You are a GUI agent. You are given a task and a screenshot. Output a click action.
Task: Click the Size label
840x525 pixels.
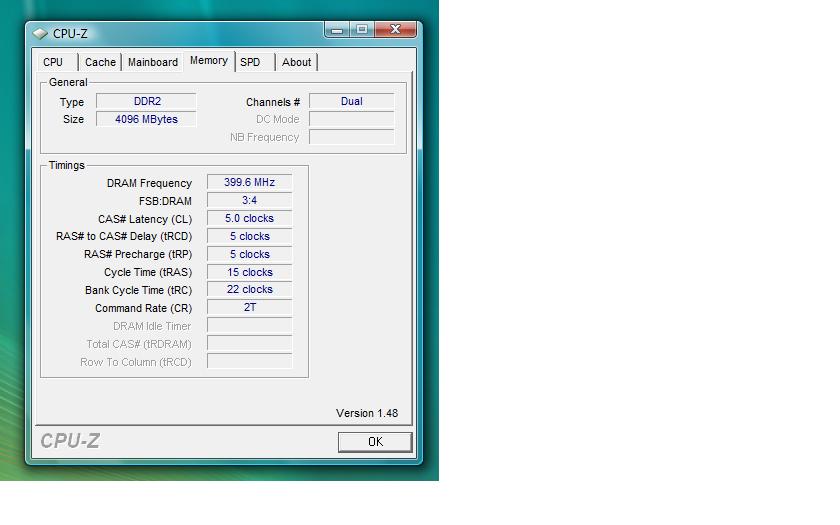(73, 119)
